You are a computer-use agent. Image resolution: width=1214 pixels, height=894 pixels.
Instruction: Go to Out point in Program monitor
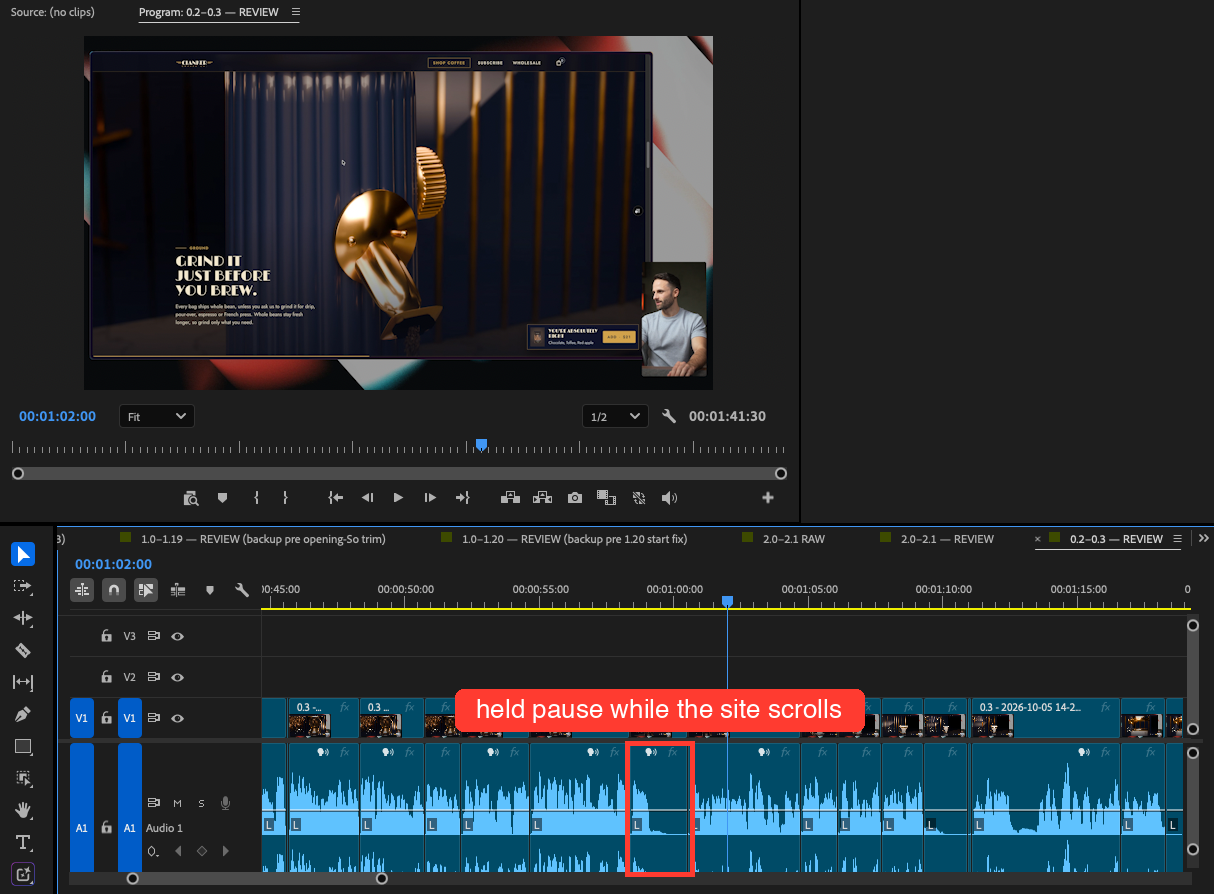[x=462, y=497]
